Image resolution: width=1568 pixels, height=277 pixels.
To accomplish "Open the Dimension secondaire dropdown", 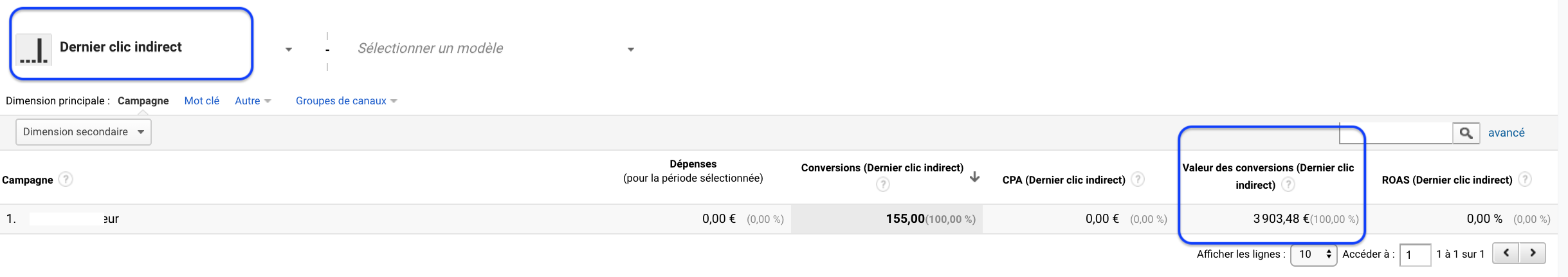I will click(84, 131).
